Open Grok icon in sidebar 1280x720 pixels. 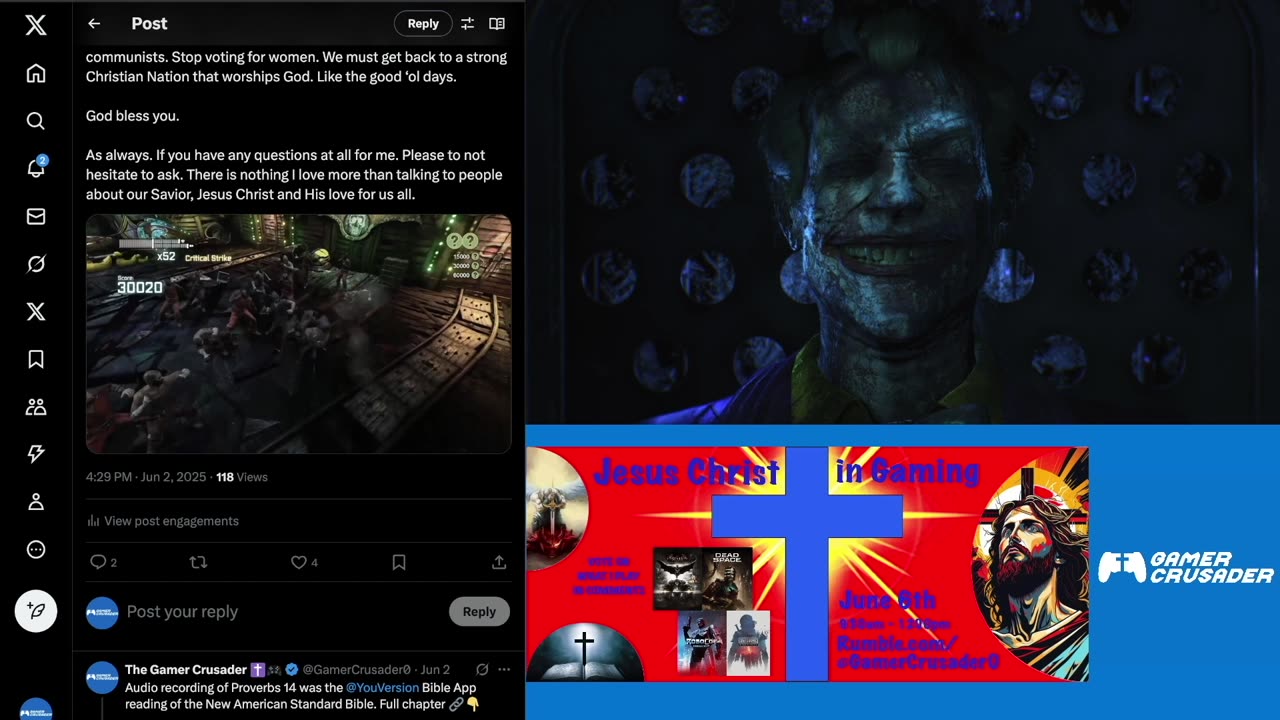coord(36,264)
